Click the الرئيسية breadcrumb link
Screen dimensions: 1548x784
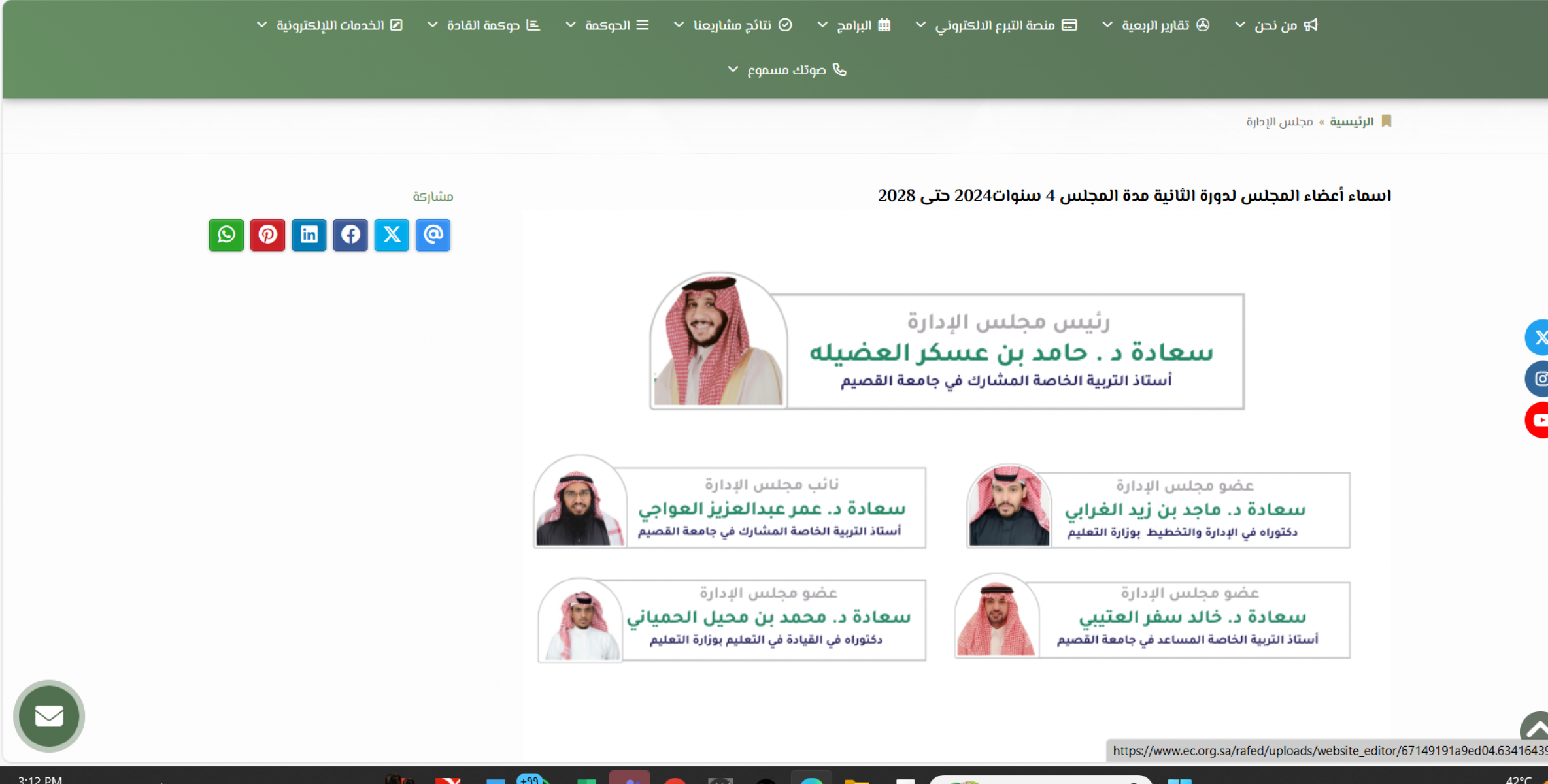point(1351,122)
